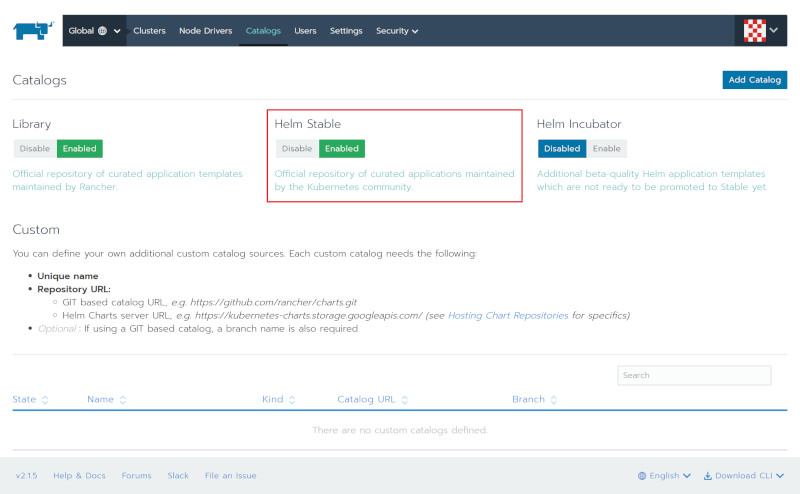Click the Catalog URL sort arrows
The image size is (800, 494).
click(405, 400)
